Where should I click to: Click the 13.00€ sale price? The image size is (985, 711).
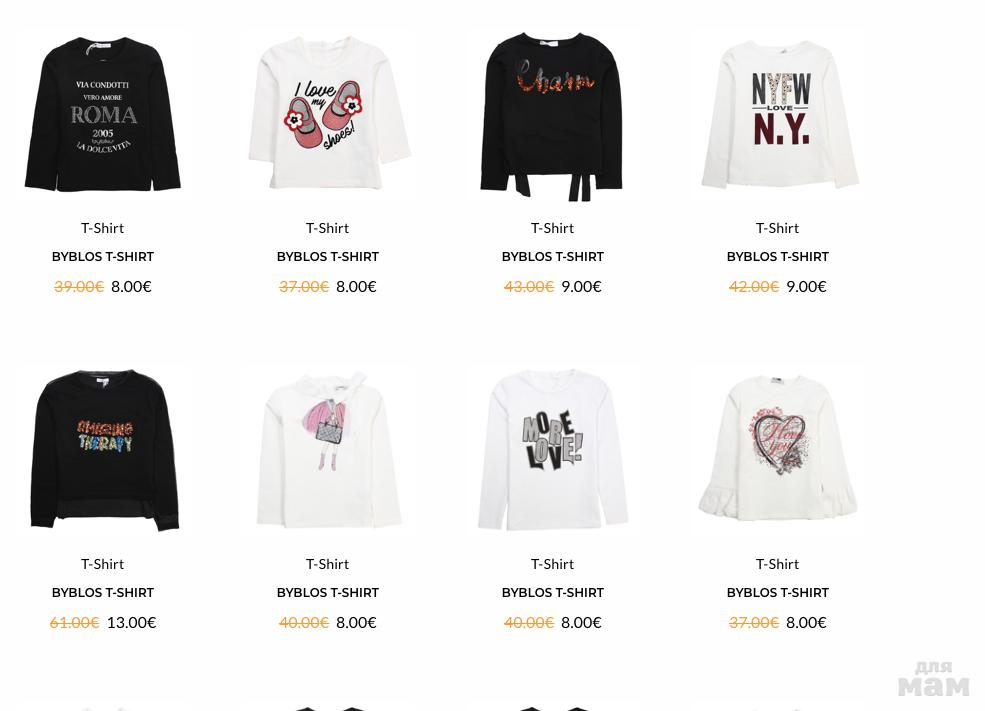[x=131, y=622]
